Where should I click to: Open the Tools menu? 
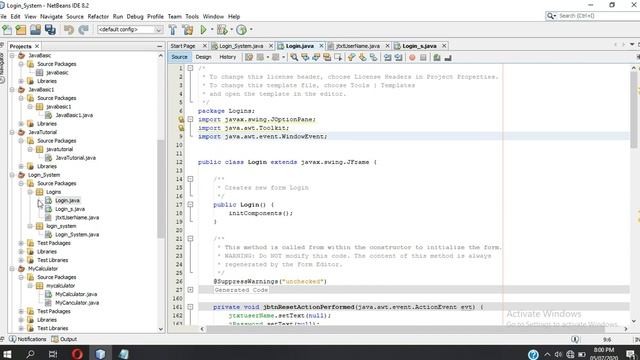tap(192, 16)
